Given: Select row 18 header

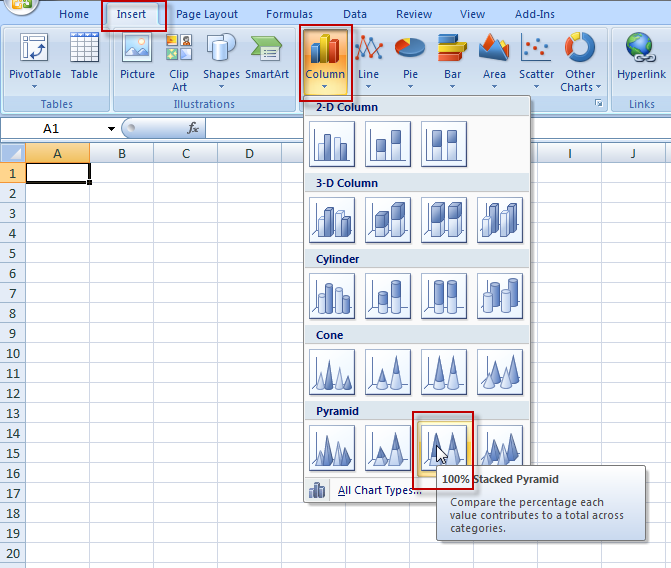Looking at the screenshot, I should (13, 513).
